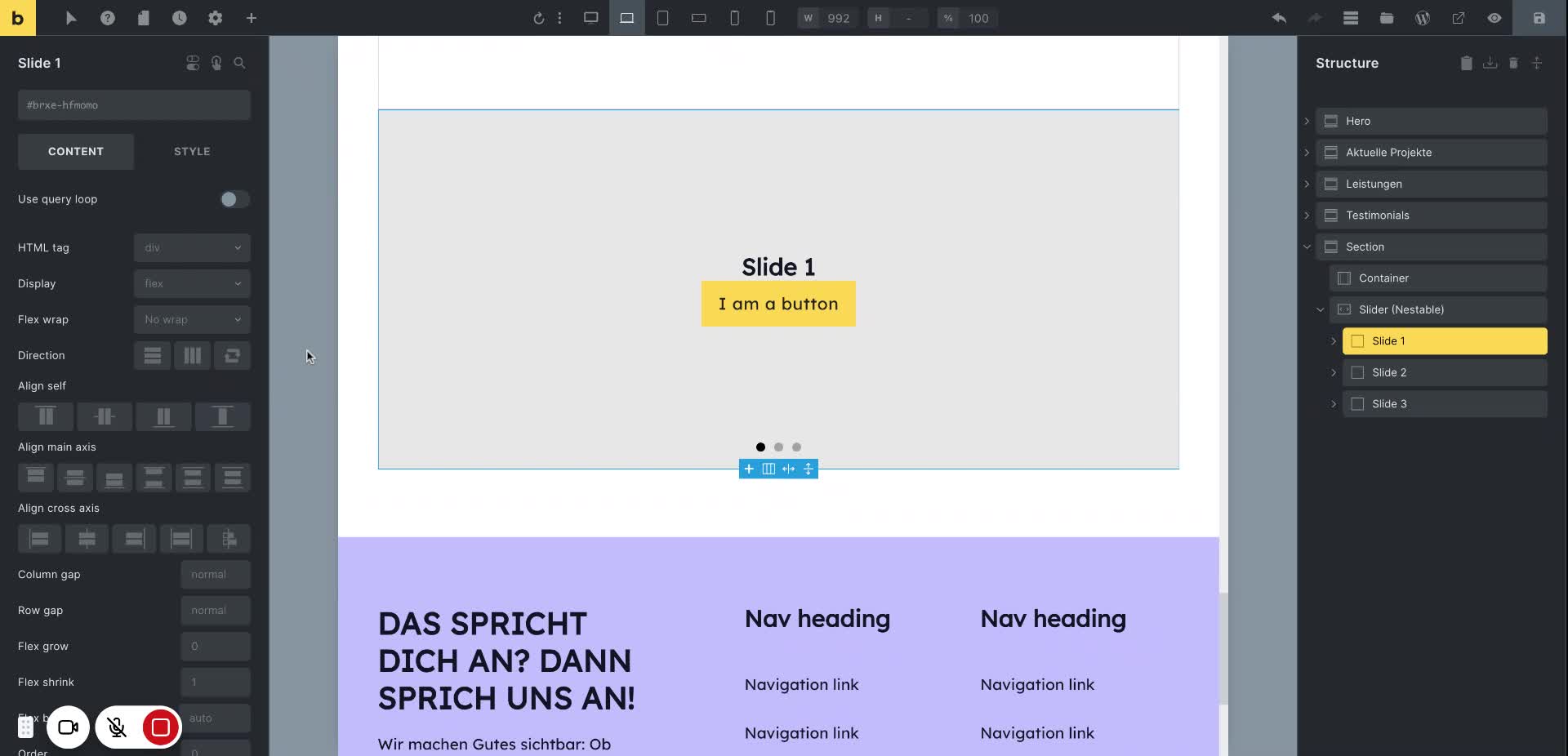Open the revisions history clock icon

click(179, 18)
